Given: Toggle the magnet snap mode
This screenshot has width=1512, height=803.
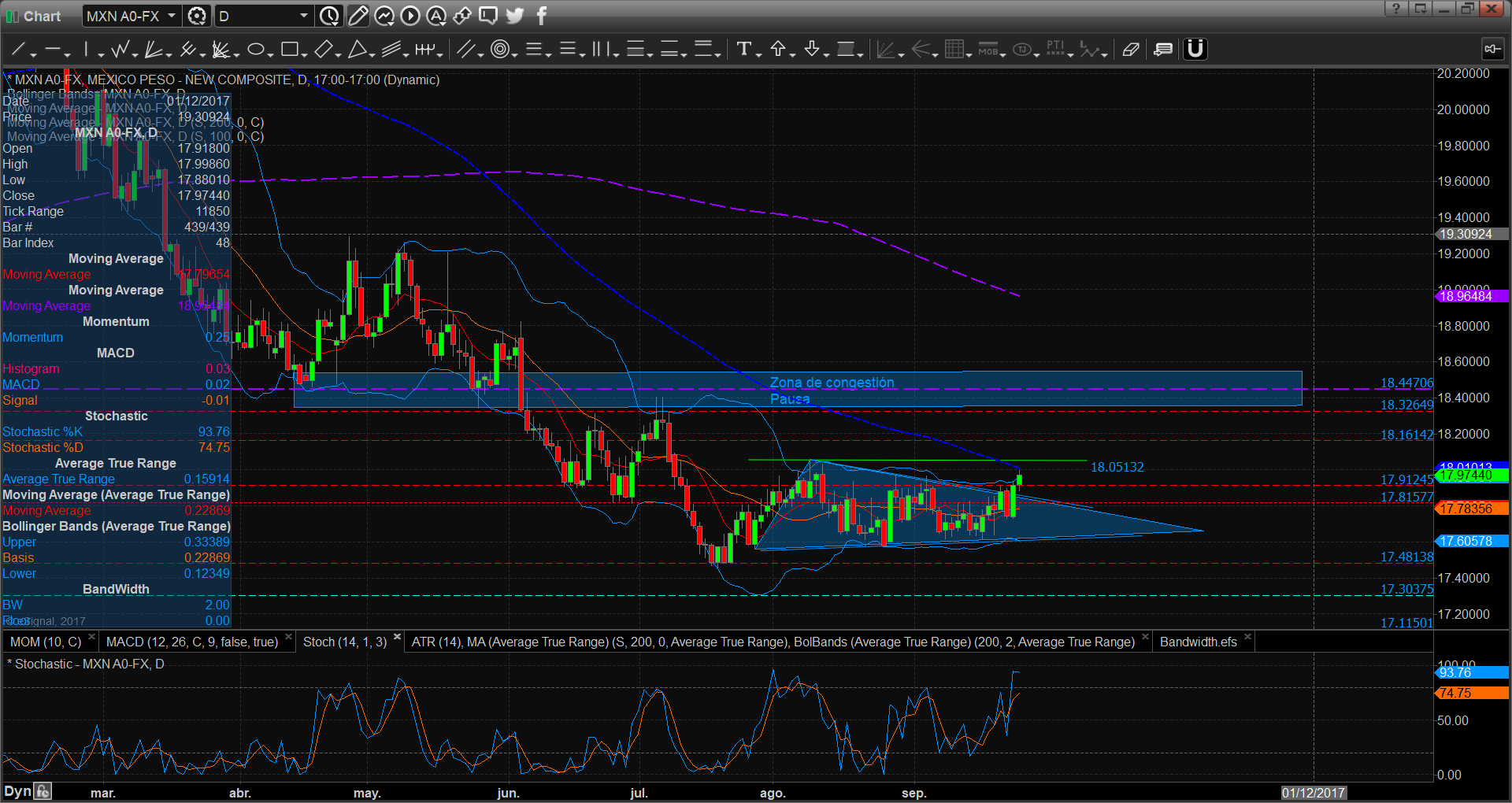Looking at the screenshot, I should pos(1195,50).
